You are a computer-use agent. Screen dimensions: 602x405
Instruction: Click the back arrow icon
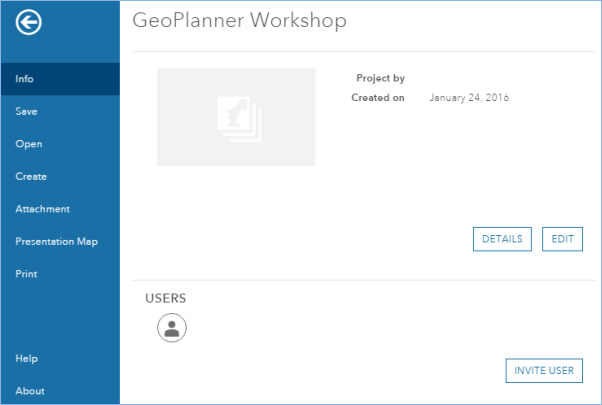point(29,22)
